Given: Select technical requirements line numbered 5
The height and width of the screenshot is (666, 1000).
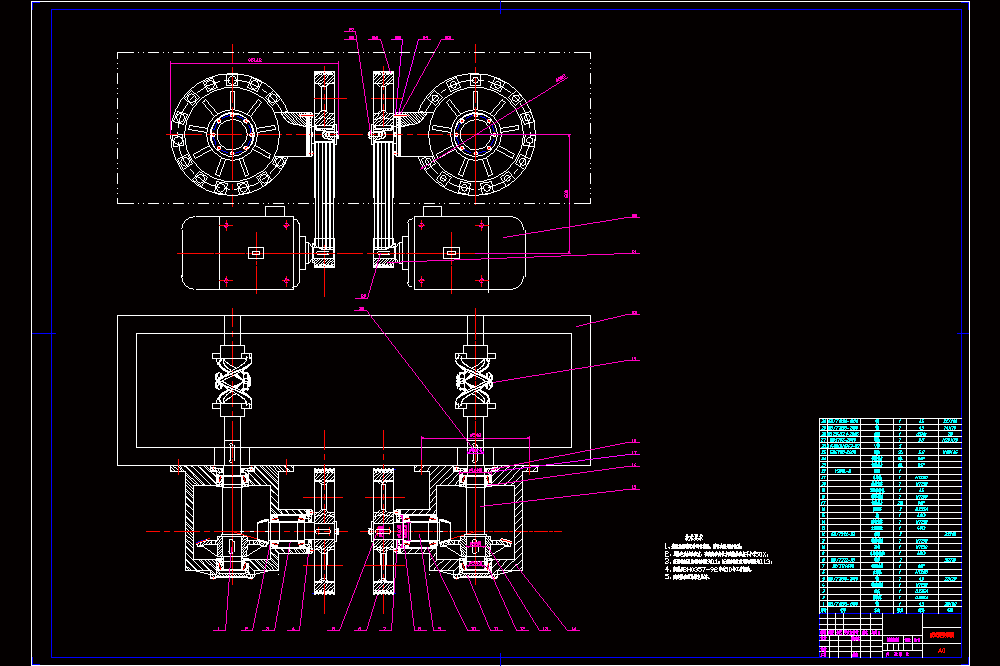Looking at the screenshot, I should (688, 577).
